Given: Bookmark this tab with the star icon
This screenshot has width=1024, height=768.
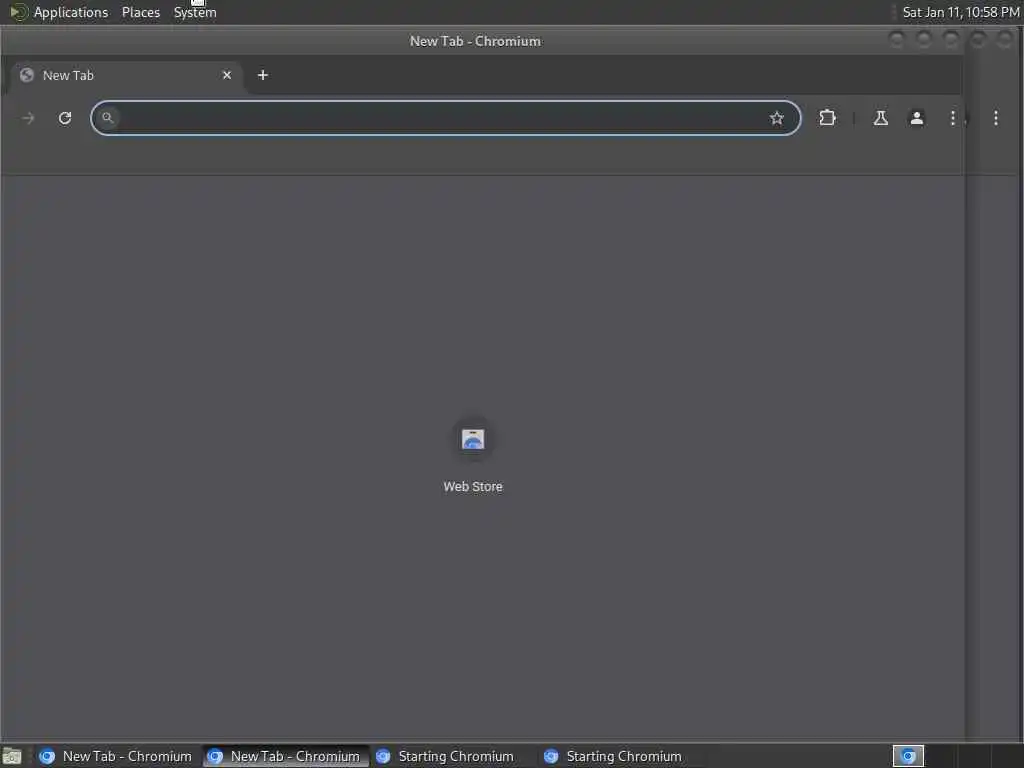Looking at the screenshot, I should [776, 118].
